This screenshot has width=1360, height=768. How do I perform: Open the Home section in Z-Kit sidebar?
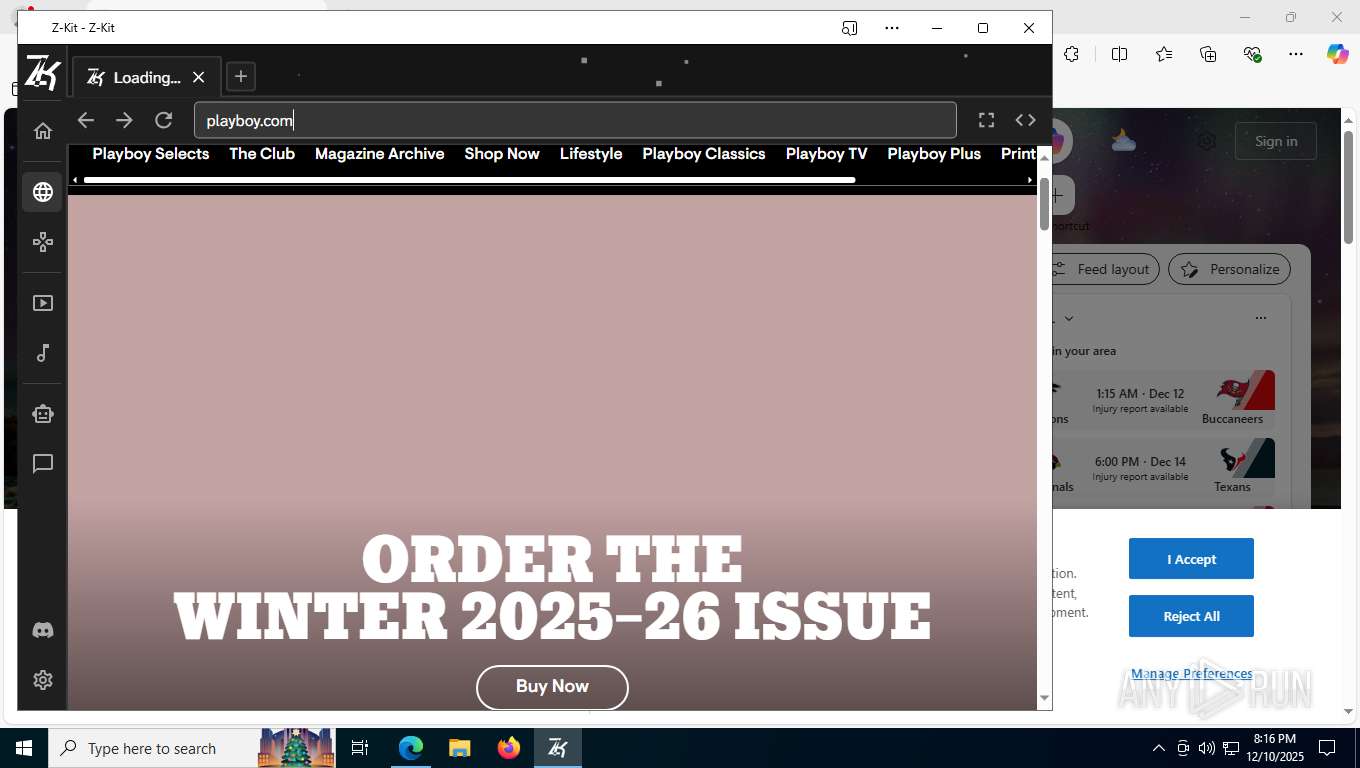tap(43, 130)
